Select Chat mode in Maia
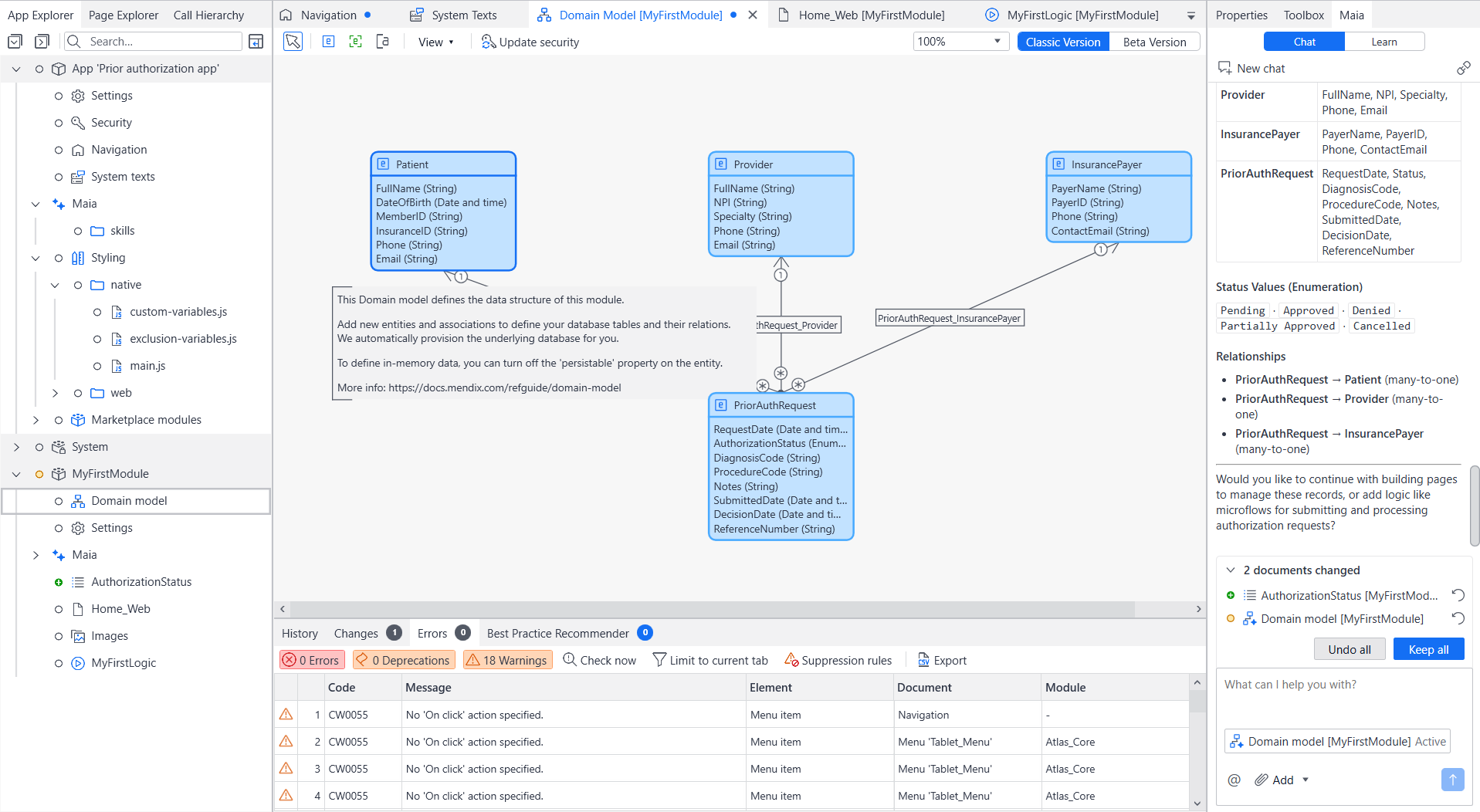The image size is (1480, 812). (x=1304, y=42)
